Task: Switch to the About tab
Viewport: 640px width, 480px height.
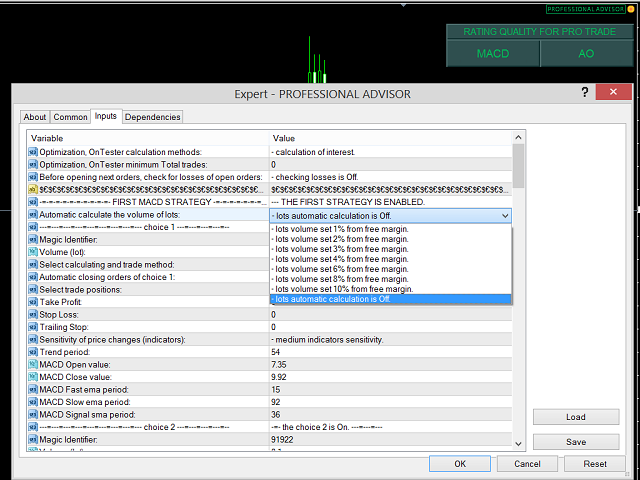Action: click(x=35, y=117)
